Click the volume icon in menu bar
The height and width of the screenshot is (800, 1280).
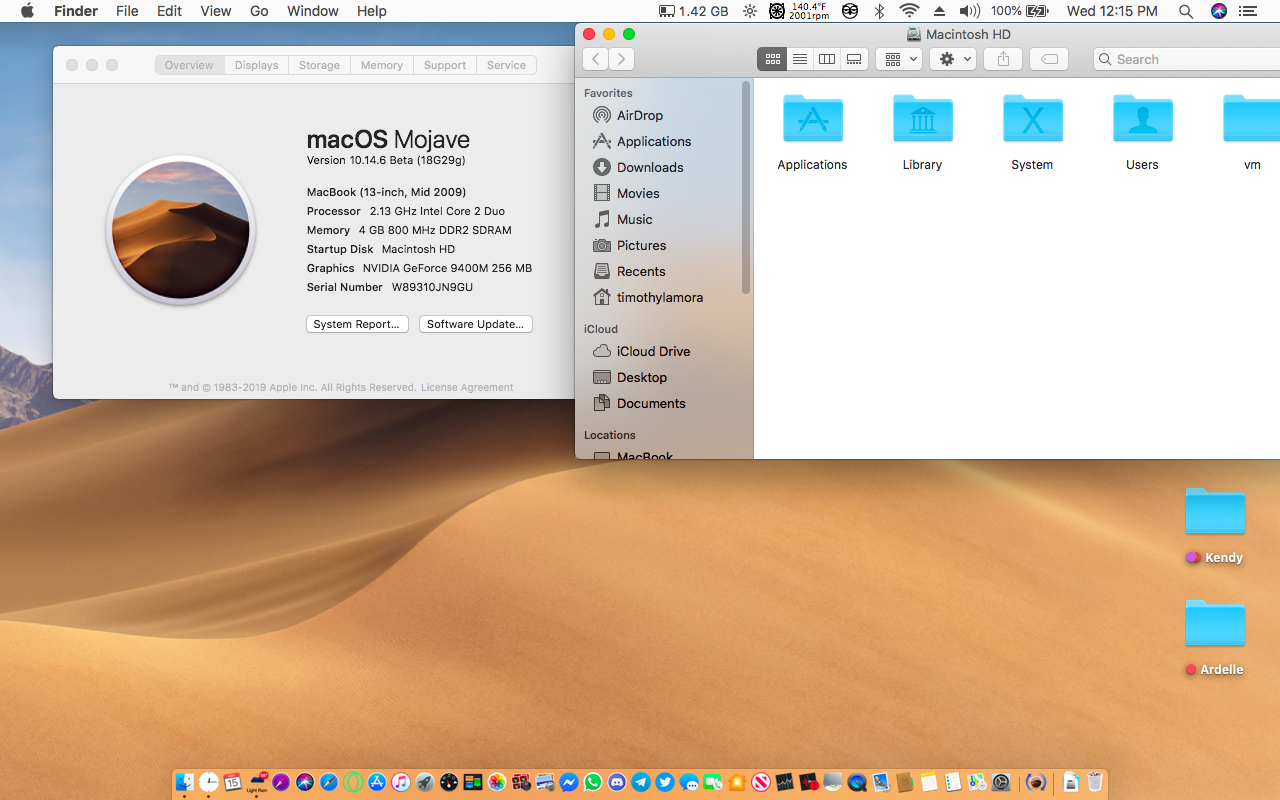tap(969, 11)
